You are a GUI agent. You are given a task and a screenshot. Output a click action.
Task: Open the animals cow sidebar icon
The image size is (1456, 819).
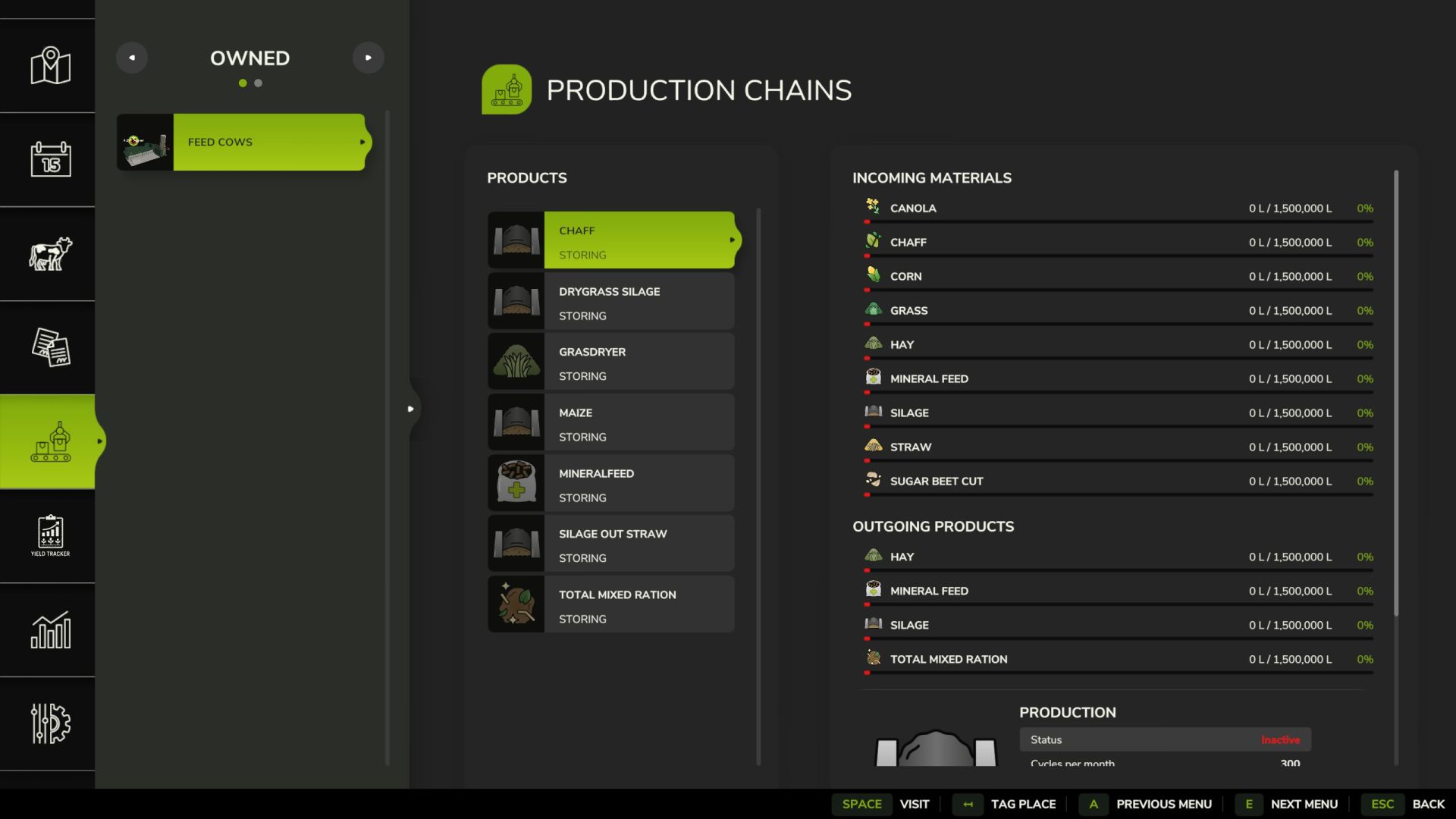coord(50,253)
